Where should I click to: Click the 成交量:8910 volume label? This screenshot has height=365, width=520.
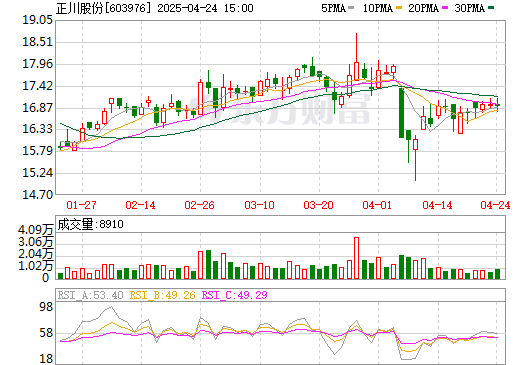click(x=90, y=224)
